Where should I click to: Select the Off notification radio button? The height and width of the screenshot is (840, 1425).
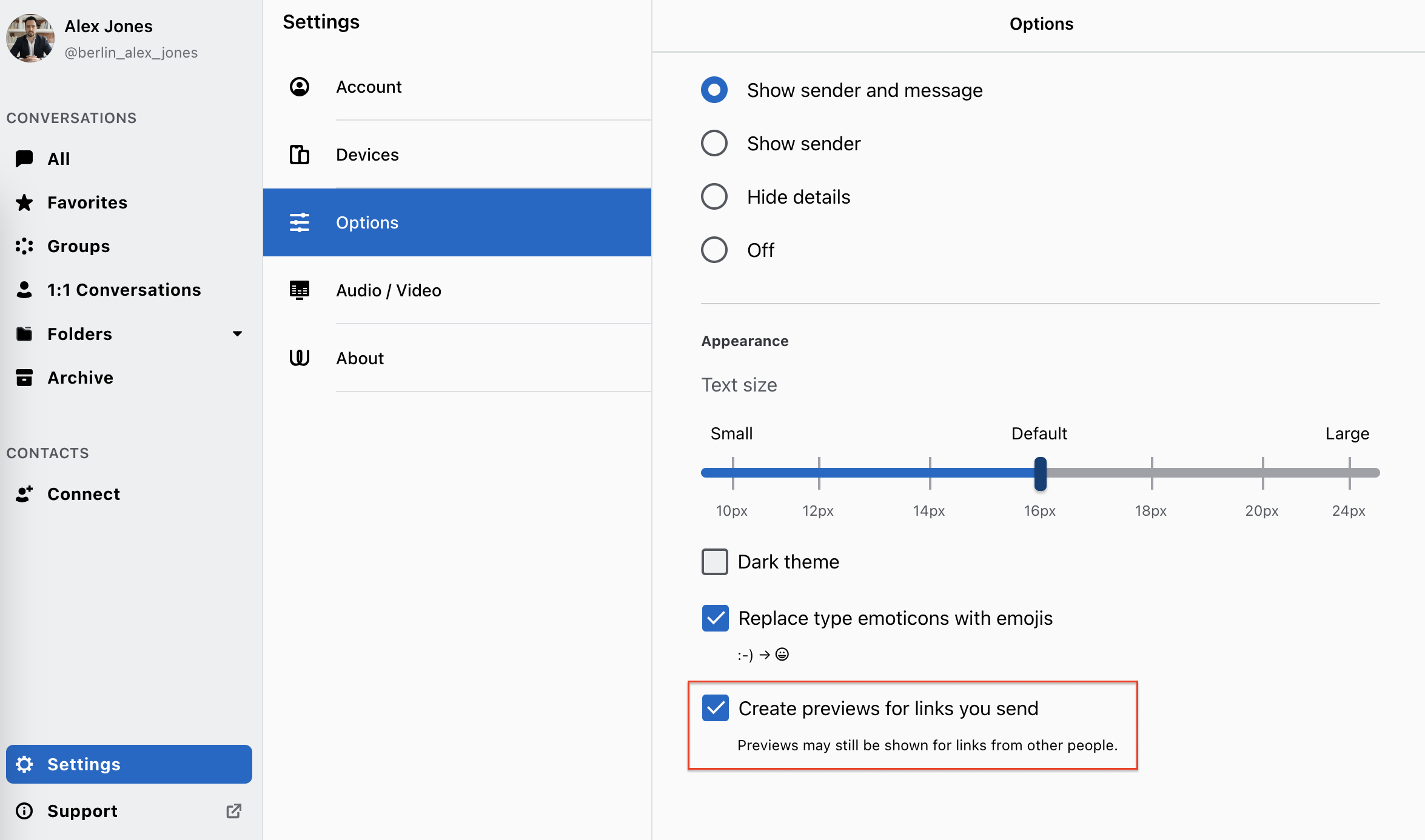click(x=714, y=250)
